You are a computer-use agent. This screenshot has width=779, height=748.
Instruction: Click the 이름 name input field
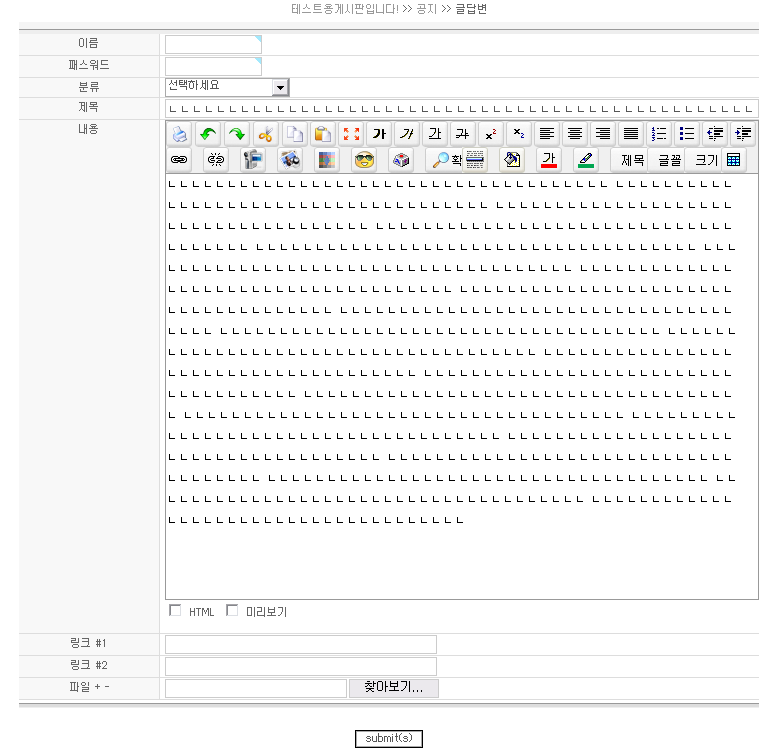(213, 45)
